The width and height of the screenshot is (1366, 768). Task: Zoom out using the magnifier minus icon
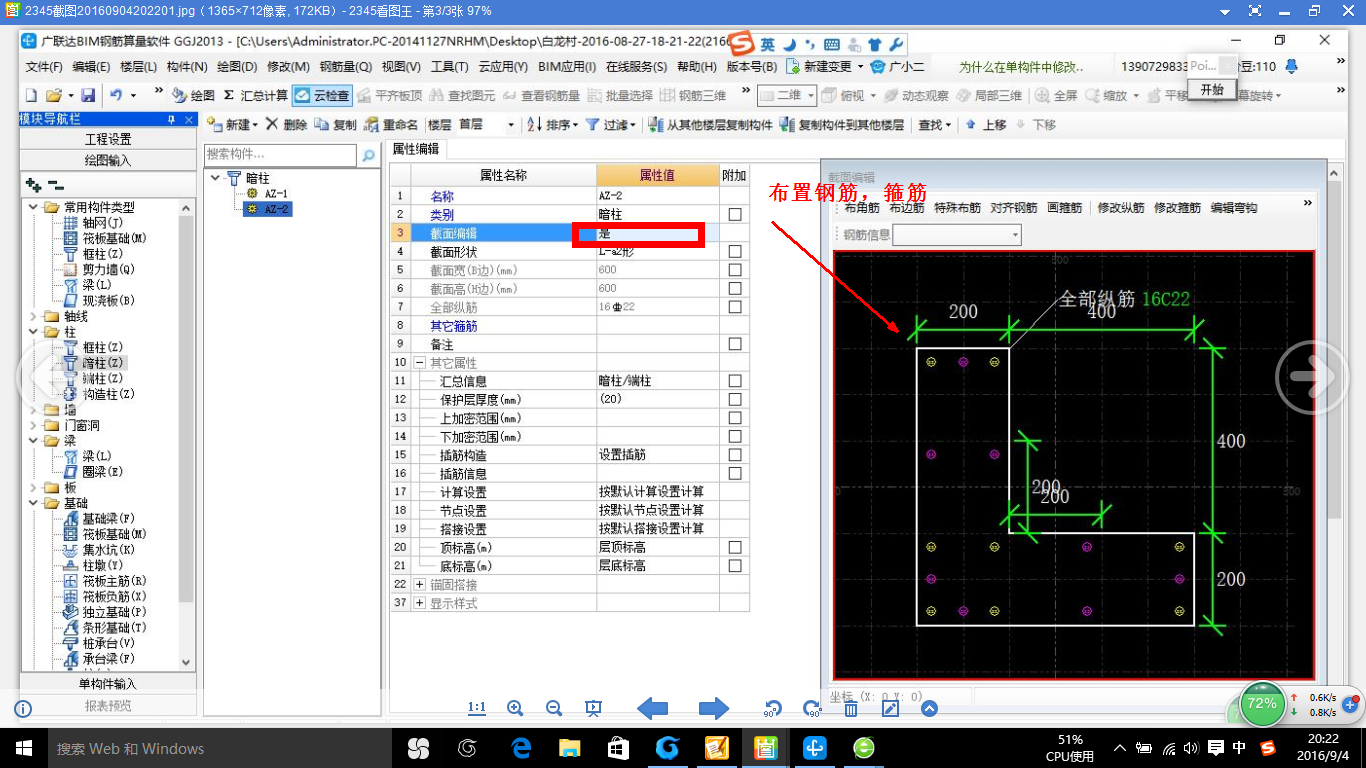pos(554,708)
